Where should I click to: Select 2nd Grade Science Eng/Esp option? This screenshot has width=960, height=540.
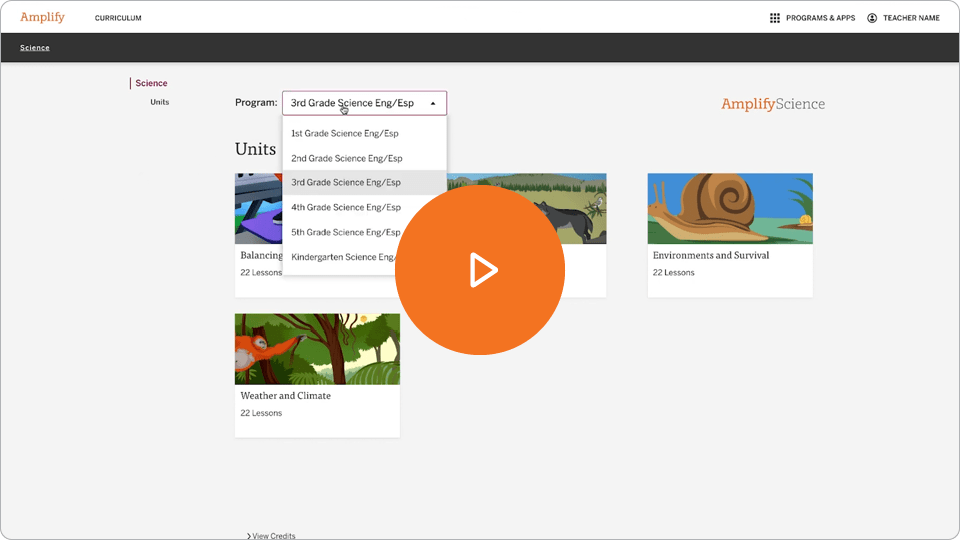pos(364,158)
